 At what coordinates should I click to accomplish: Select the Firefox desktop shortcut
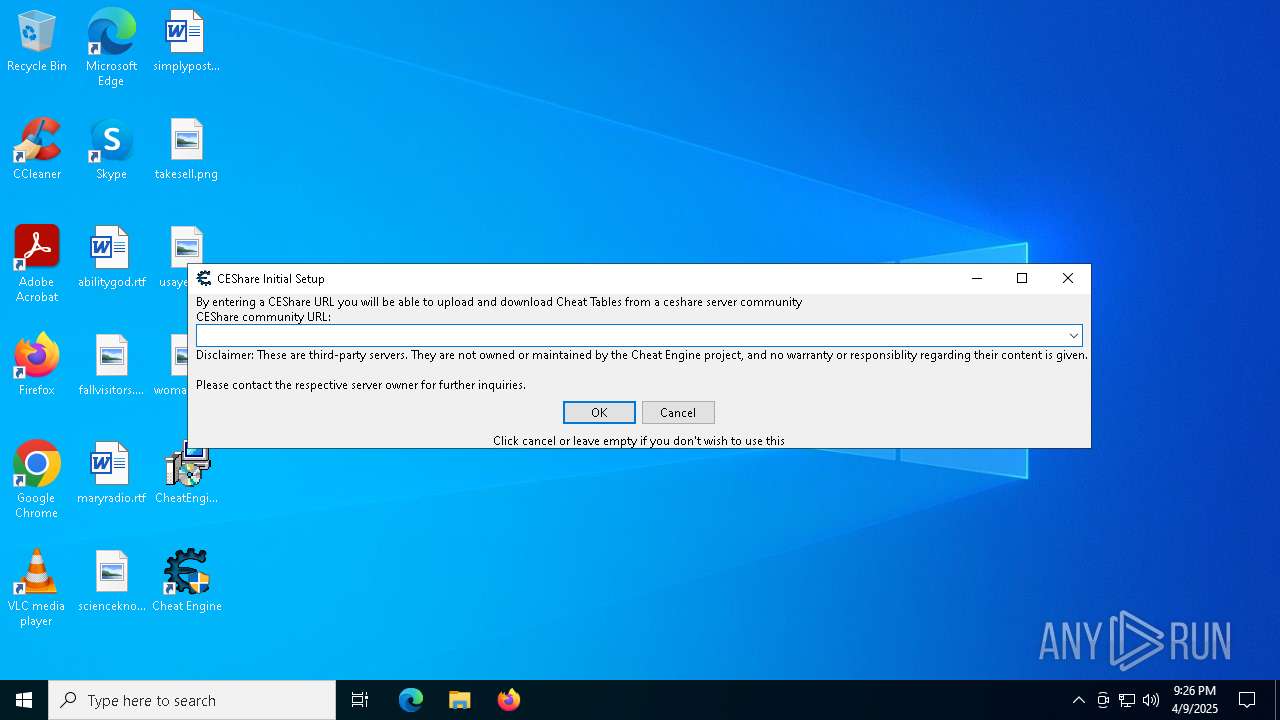(37, 365)
